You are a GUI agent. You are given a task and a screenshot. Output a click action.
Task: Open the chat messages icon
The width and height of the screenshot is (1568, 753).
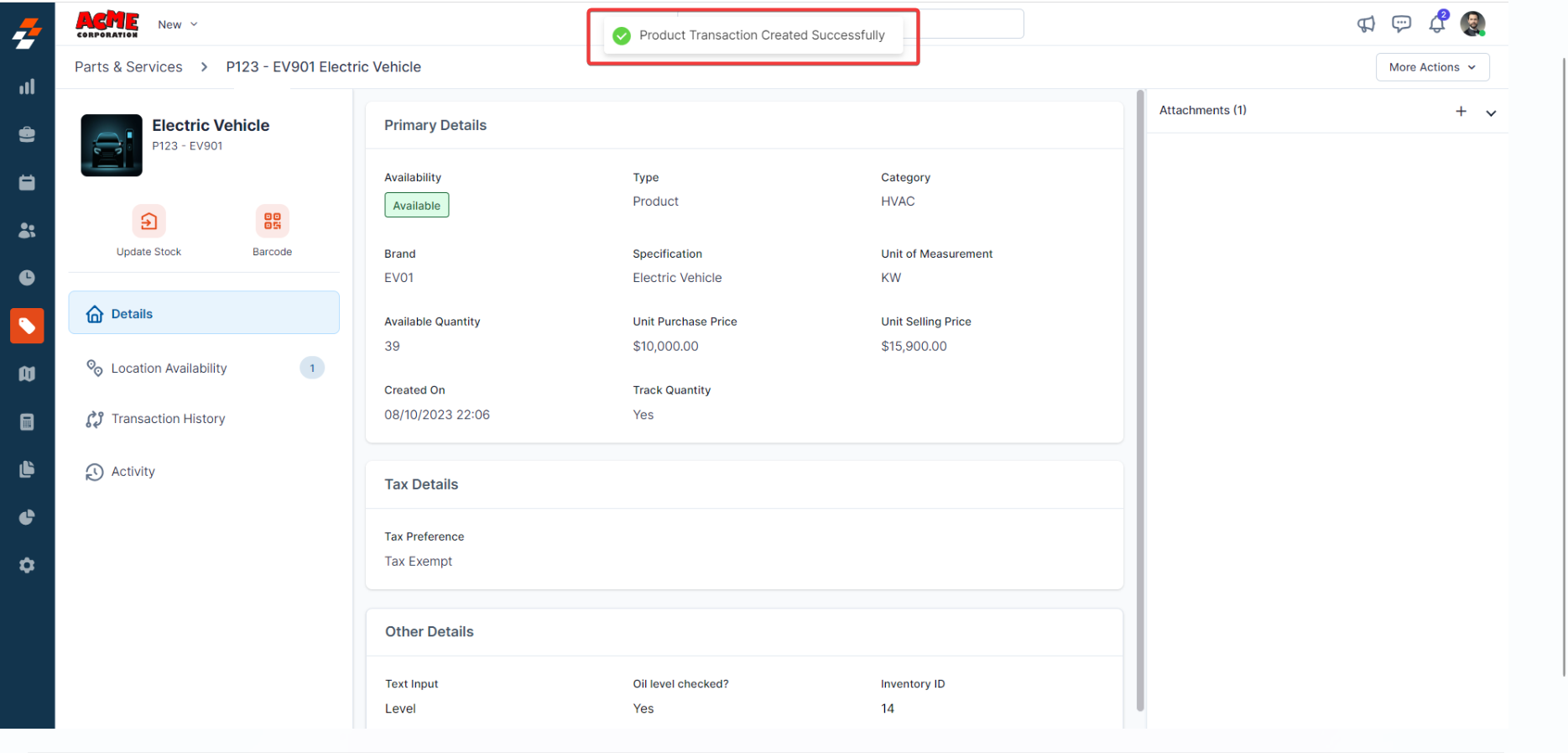tap(1401, 24)
